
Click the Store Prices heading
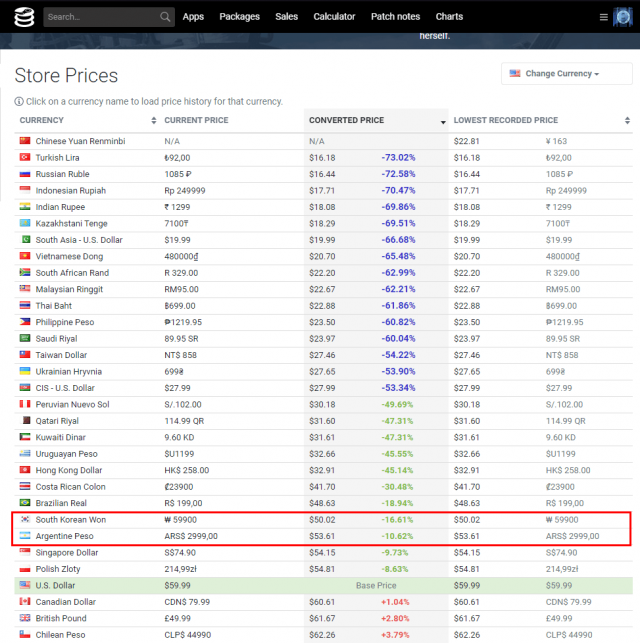point(66,75)
